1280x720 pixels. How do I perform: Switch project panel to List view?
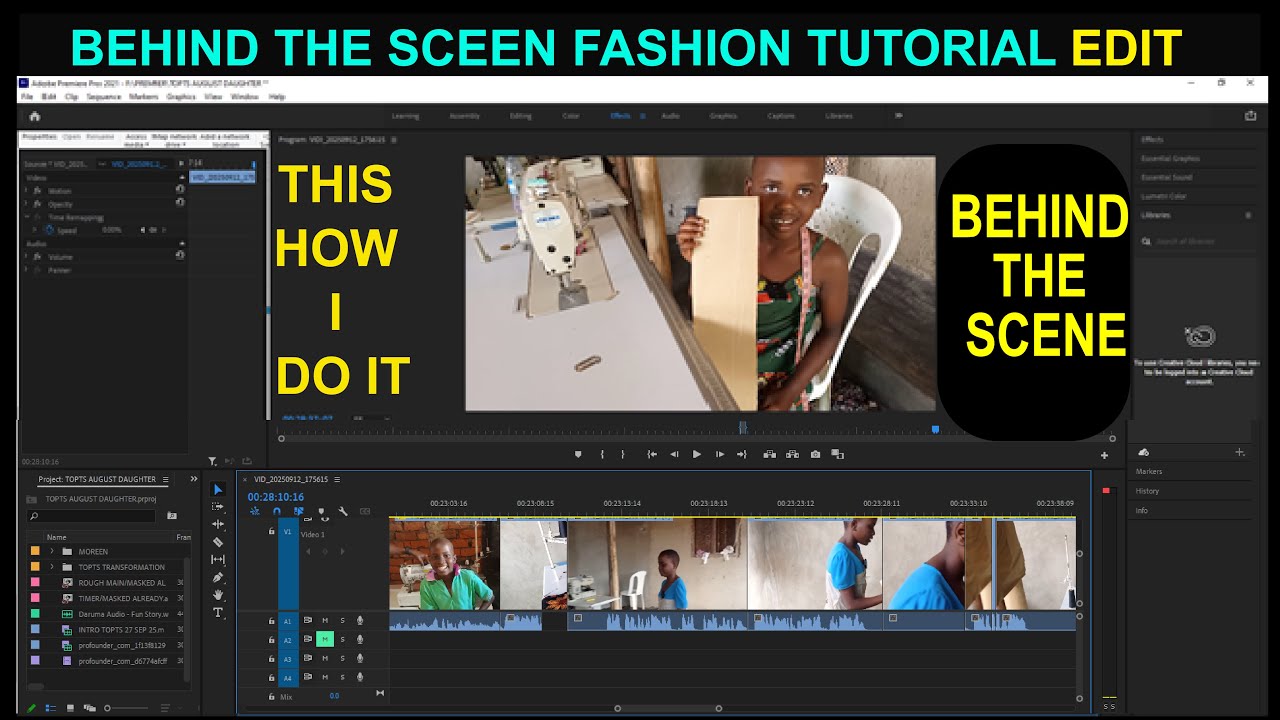pos(51,708)
